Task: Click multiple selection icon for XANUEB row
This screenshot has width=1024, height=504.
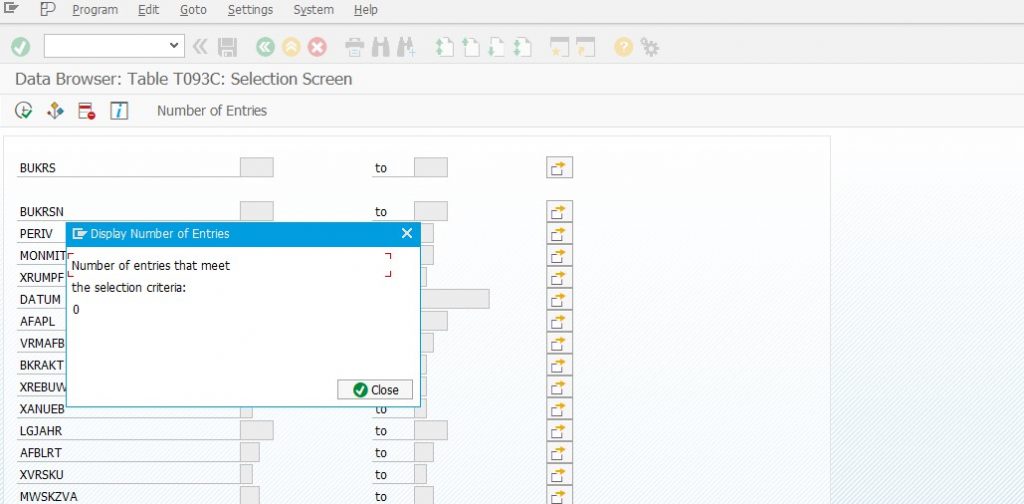Action: pos(559,409)
